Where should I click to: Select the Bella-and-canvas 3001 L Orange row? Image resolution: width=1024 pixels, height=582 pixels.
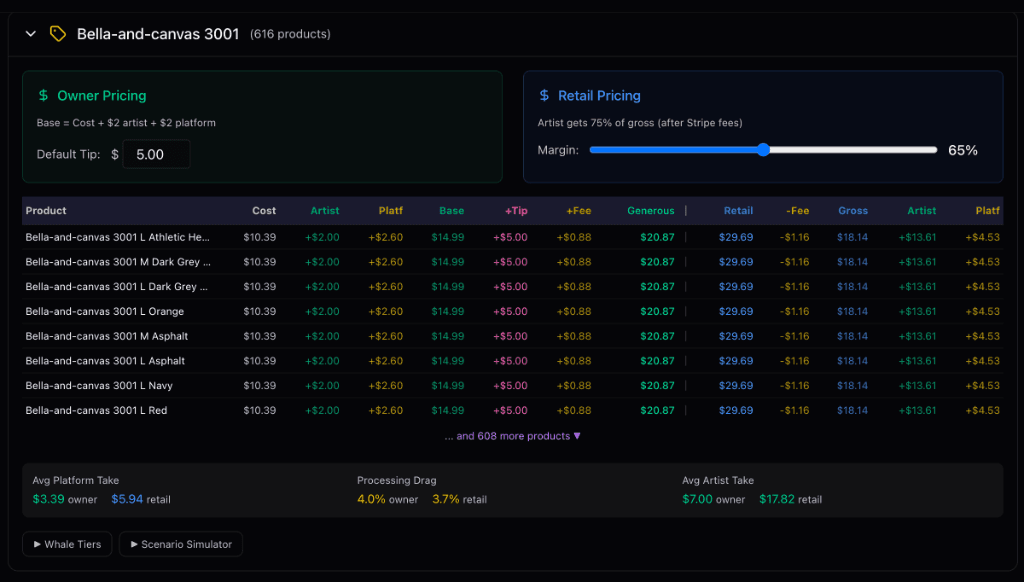coord(103,311)
